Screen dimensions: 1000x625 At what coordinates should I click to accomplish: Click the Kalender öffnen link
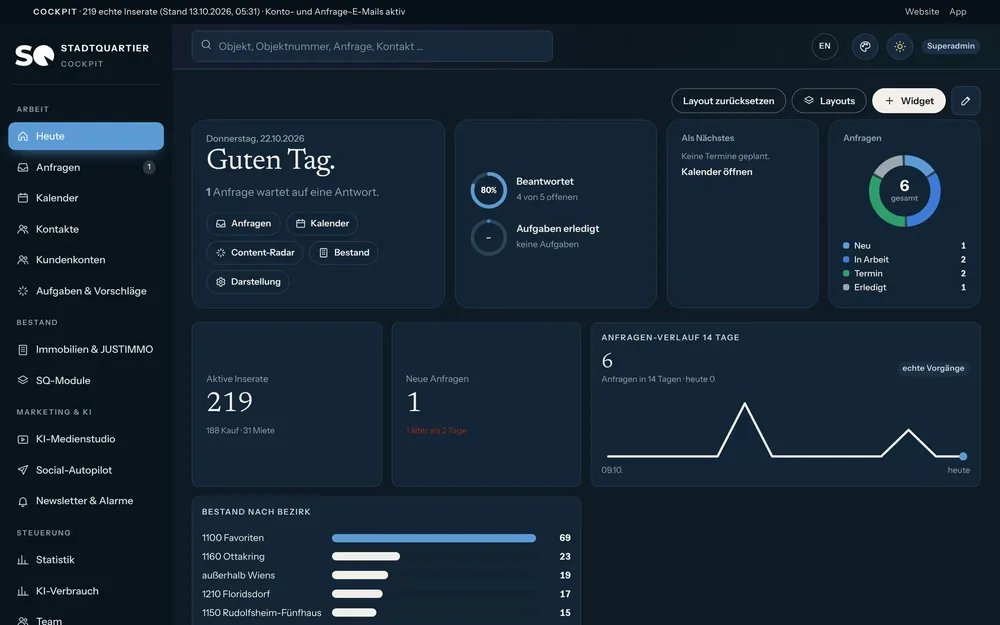[716, 172]
